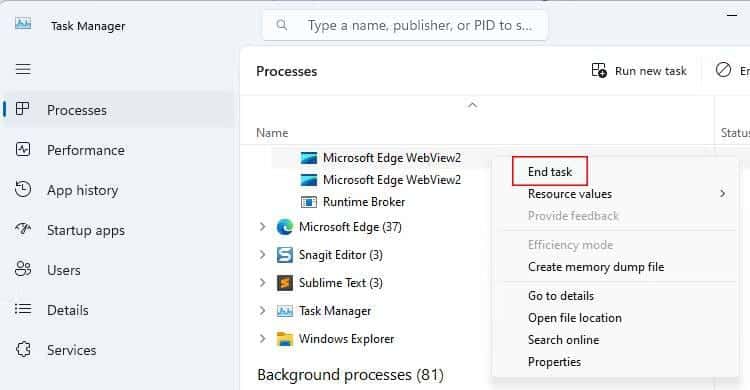Open the hamburger navigation menu
Image resolution: width=750 pixels, height=390 pixels.
tap(23, 69)
